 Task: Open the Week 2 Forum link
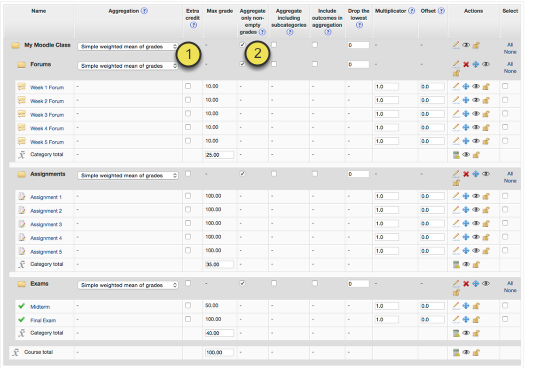click(x=47, y=101)
